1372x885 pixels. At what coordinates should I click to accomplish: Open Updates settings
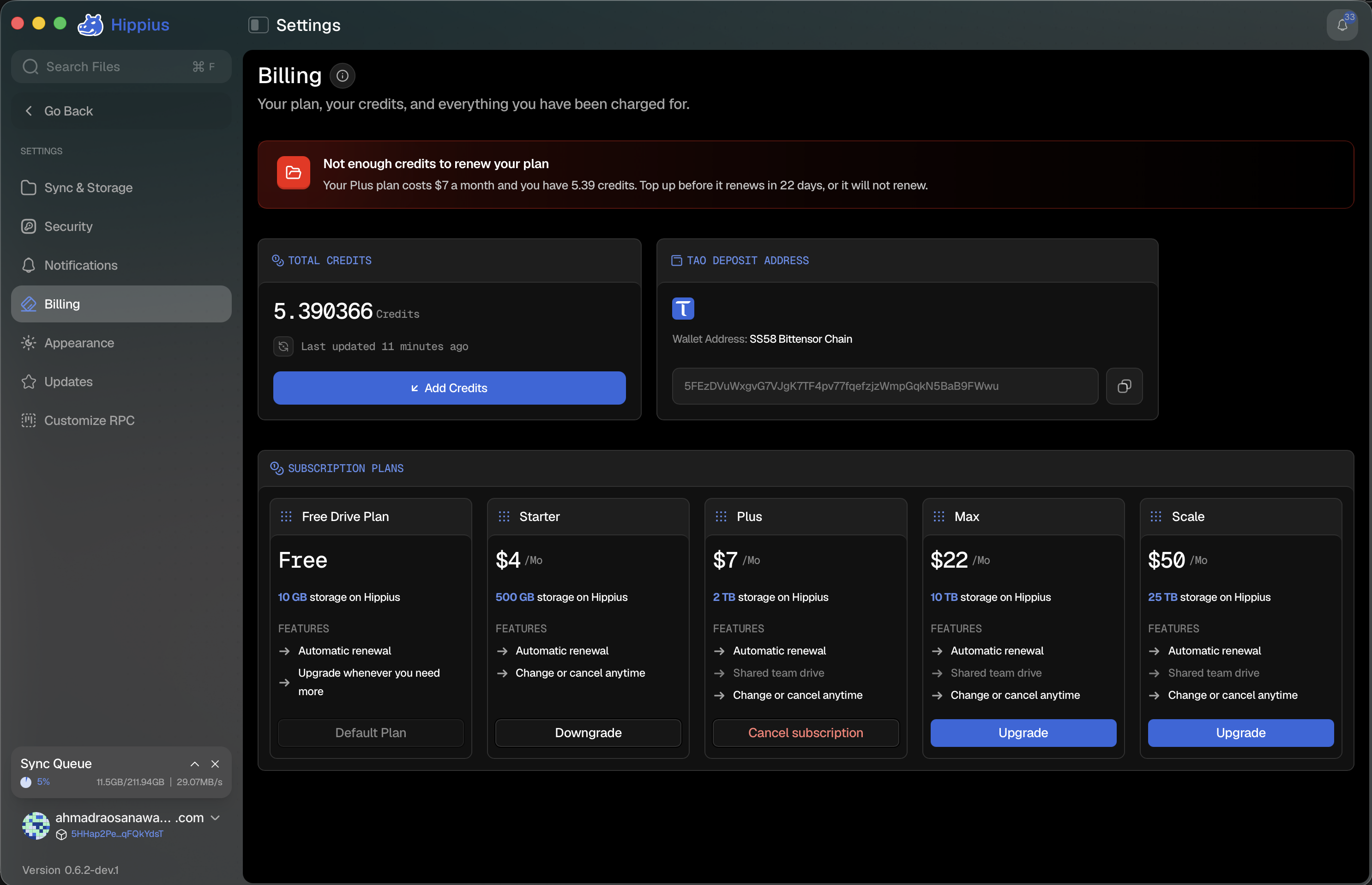(121, 382)
